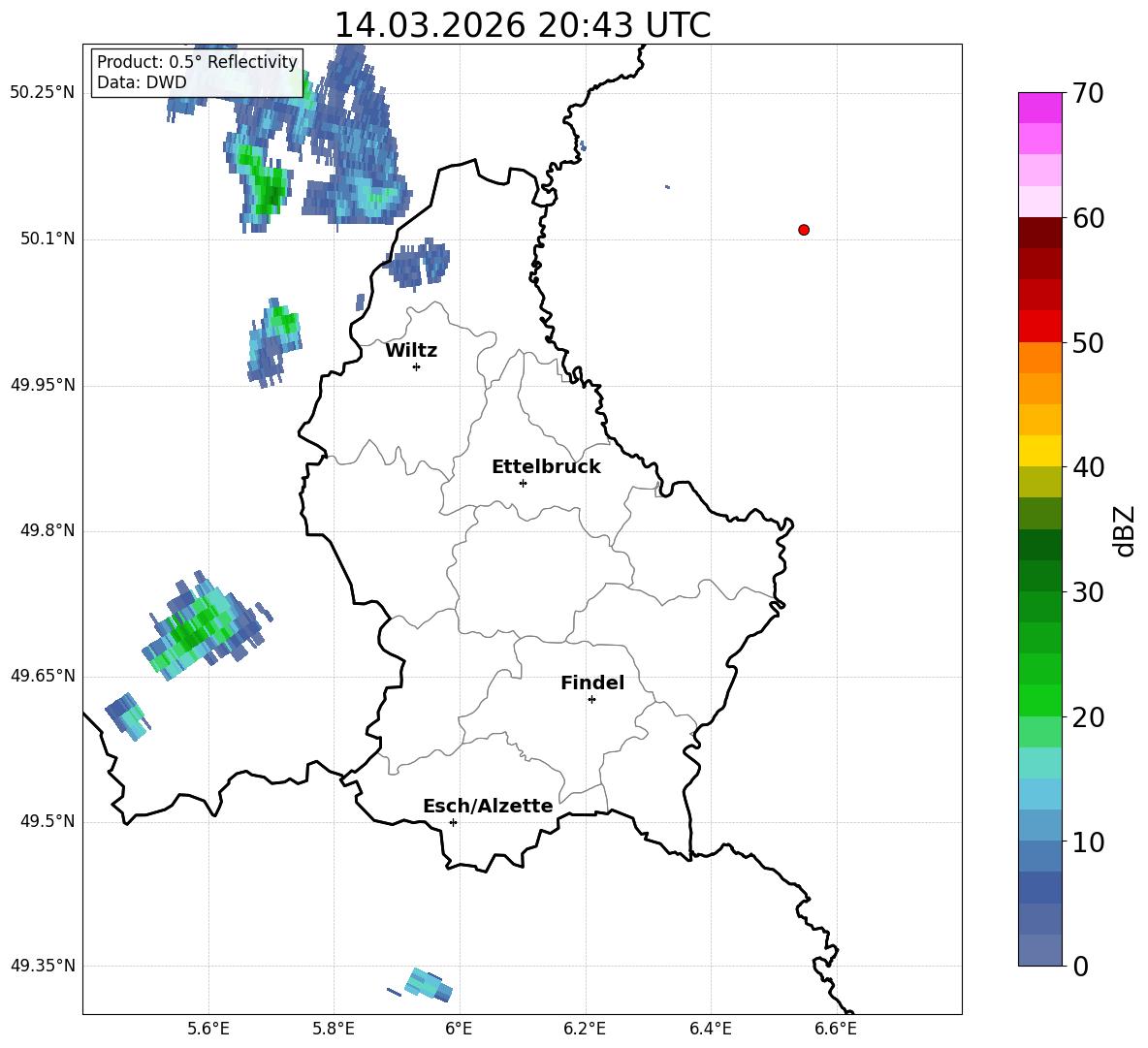Click the Findel station cross marker
Viewport: 1148px width, 1048px height.
pyautogui.click(x=591, y=700)
